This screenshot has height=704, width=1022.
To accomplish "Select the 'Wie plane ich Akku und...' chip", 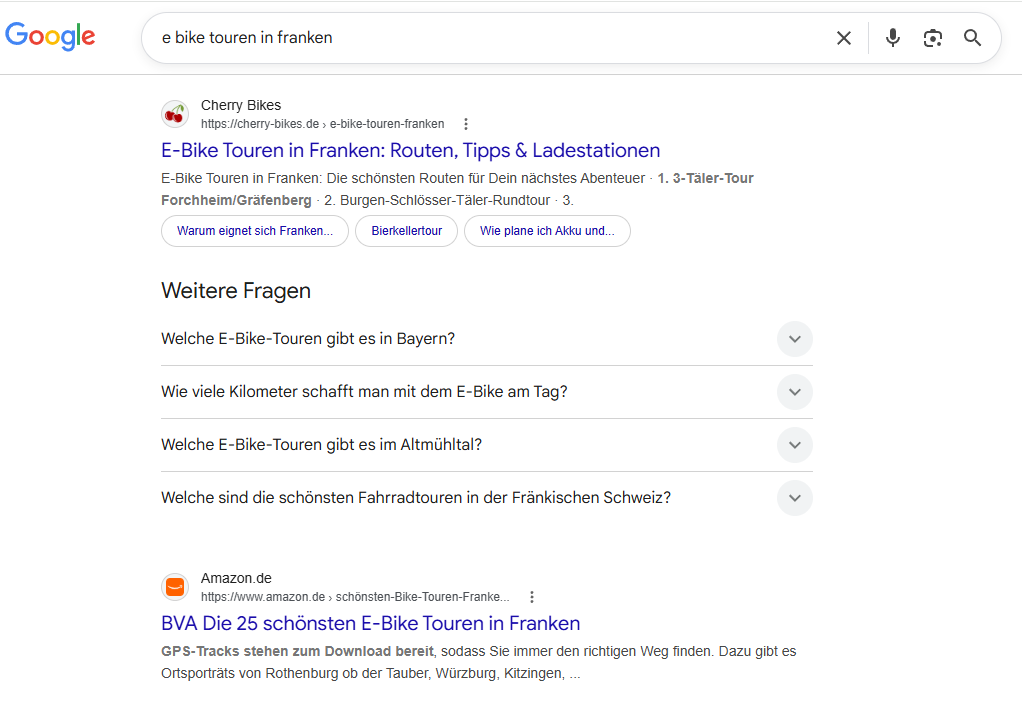I will (548, 231).
